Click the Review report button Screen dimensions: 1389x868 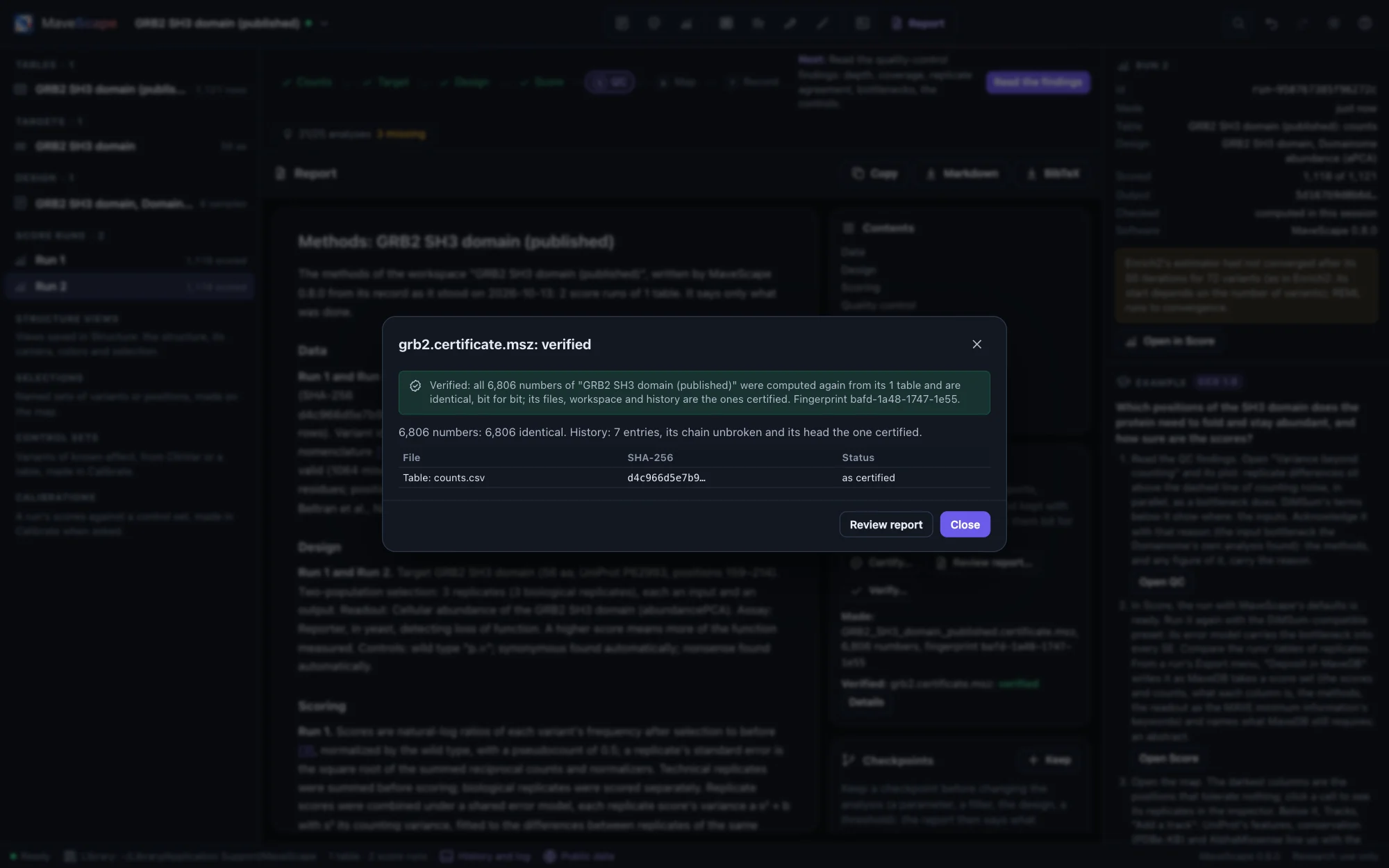click(886, 524)
